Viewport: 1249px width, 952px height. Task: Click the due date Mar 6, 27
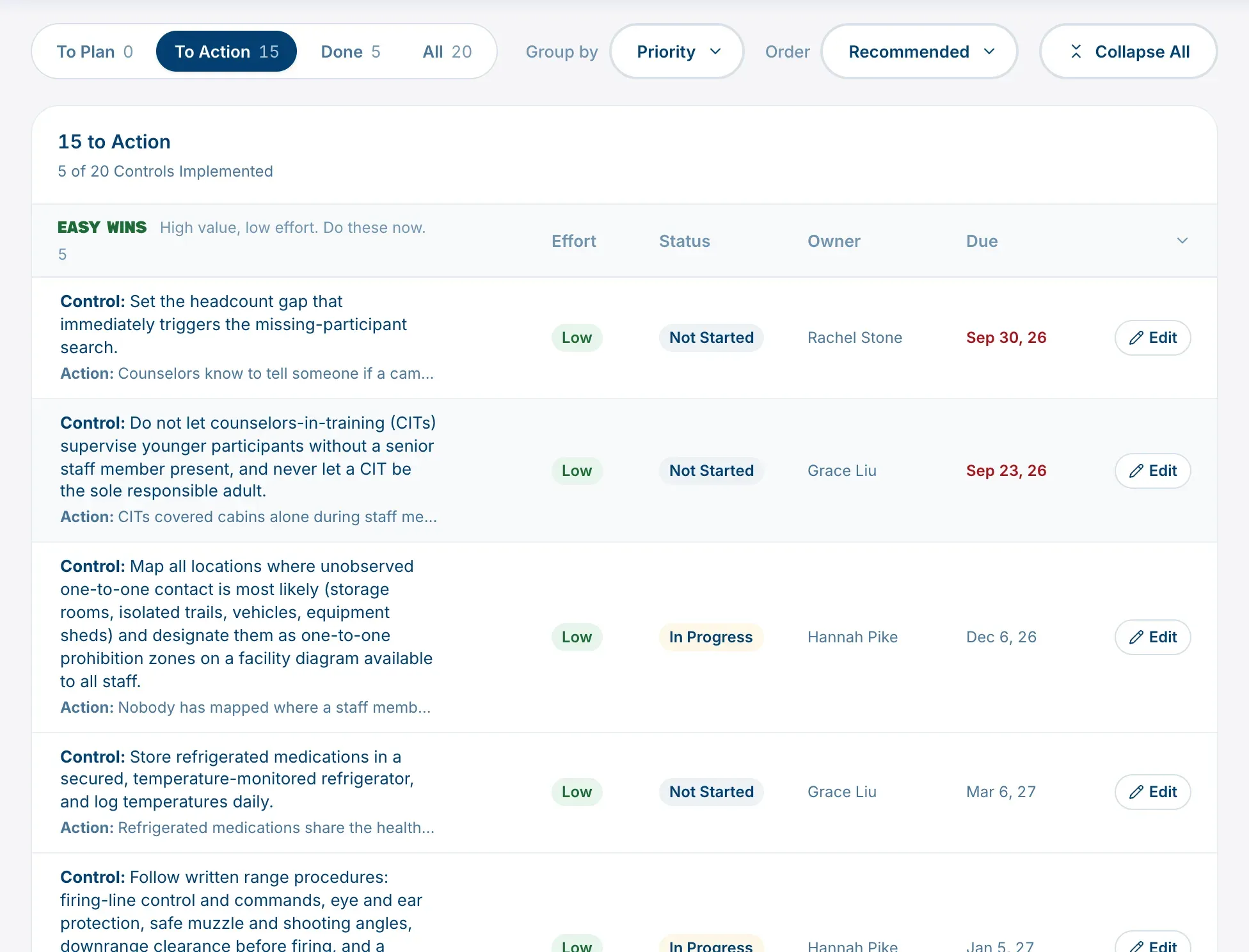1001,792
